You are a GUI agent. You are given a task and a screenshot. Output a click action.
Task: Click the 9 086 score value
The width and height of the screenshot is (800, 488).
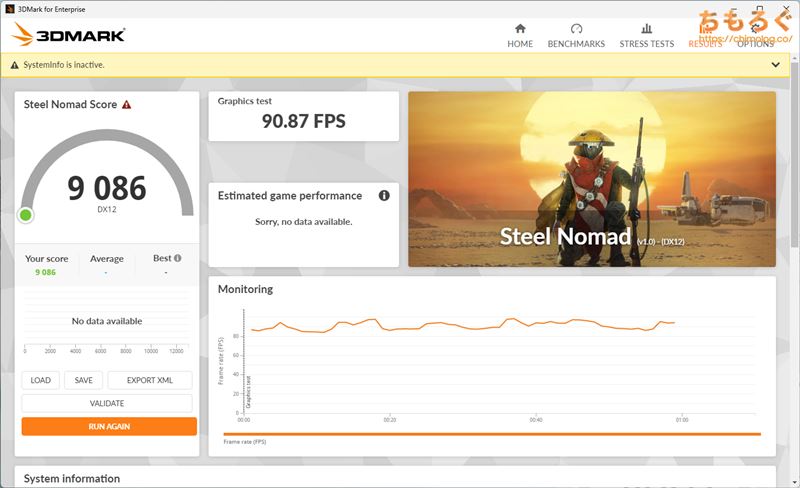pos(107,188)
